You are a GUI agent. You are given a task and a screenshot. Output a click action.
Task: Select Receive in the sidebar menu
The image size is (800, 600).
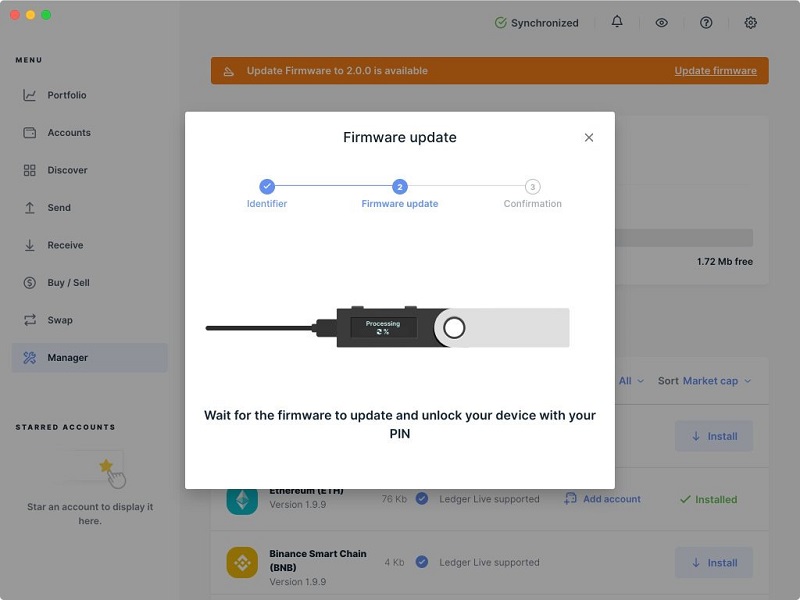click(x=89, y=245)
